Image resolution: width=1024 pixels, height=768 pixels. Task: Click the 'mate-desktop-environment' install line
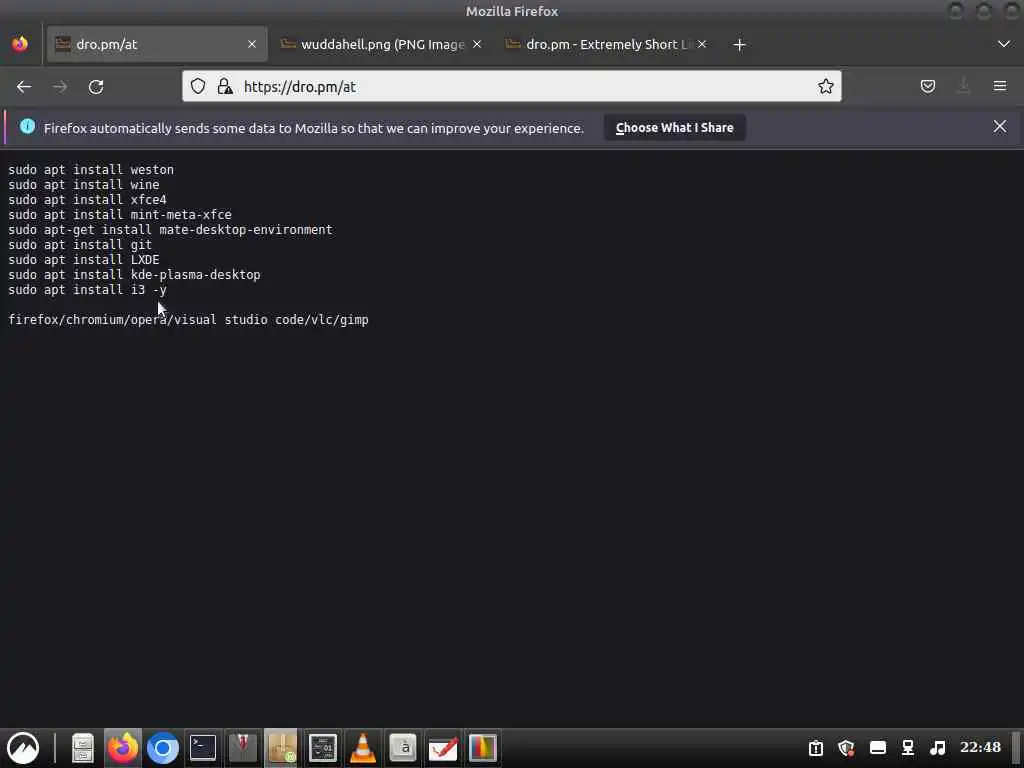170,230
